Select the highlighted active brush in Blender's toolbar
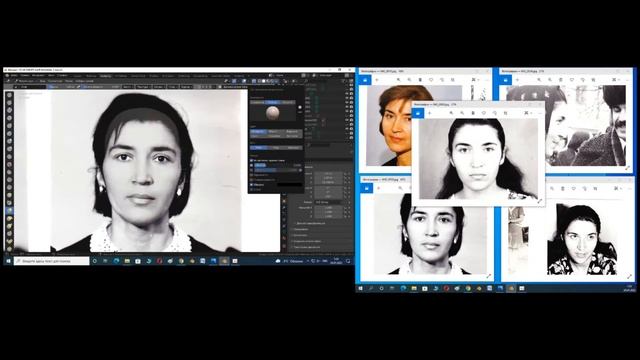640x360 pixels. click(9, 211)
